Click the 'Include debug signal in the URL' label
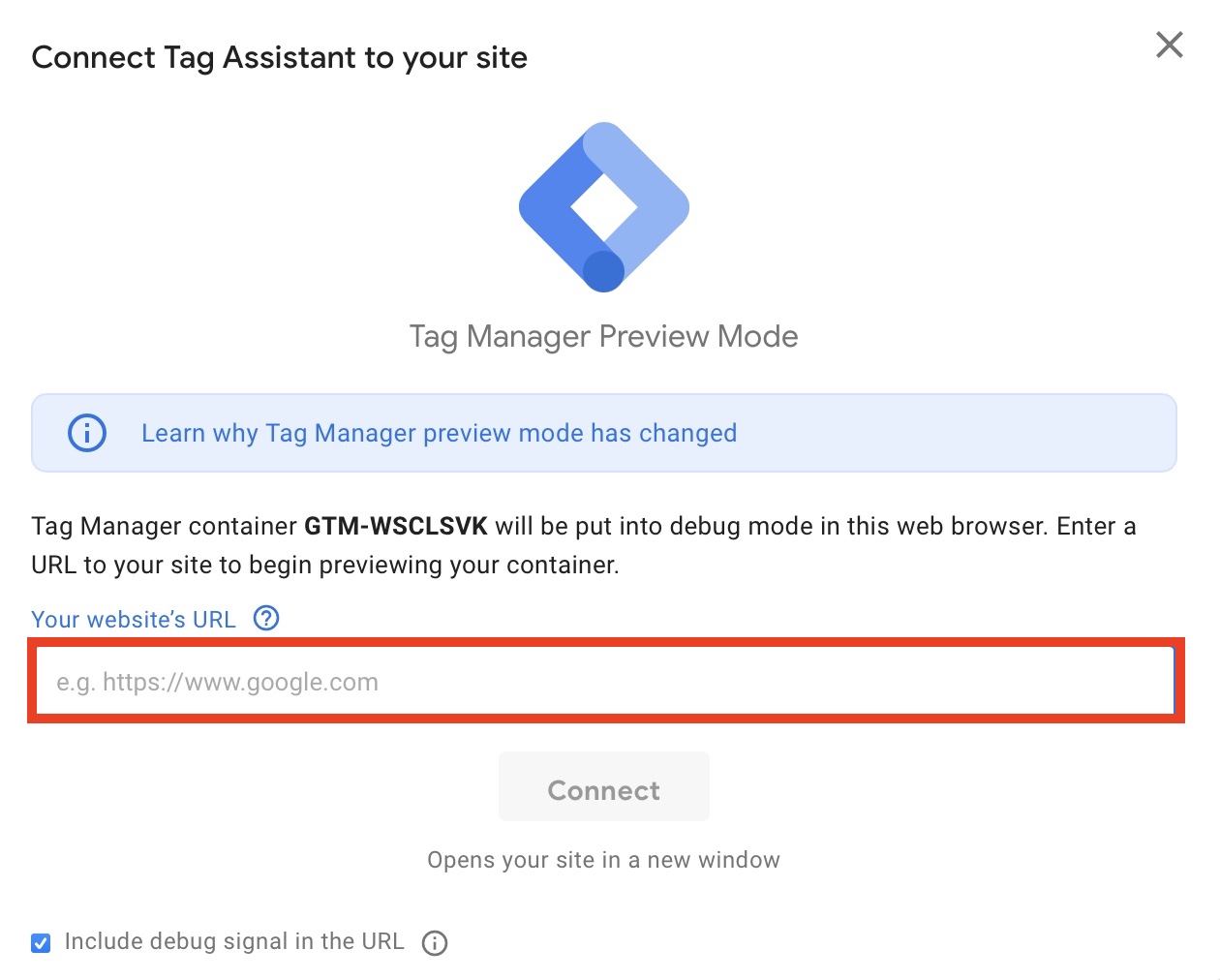Screen dimensions: 1220x980 point(233,941)
